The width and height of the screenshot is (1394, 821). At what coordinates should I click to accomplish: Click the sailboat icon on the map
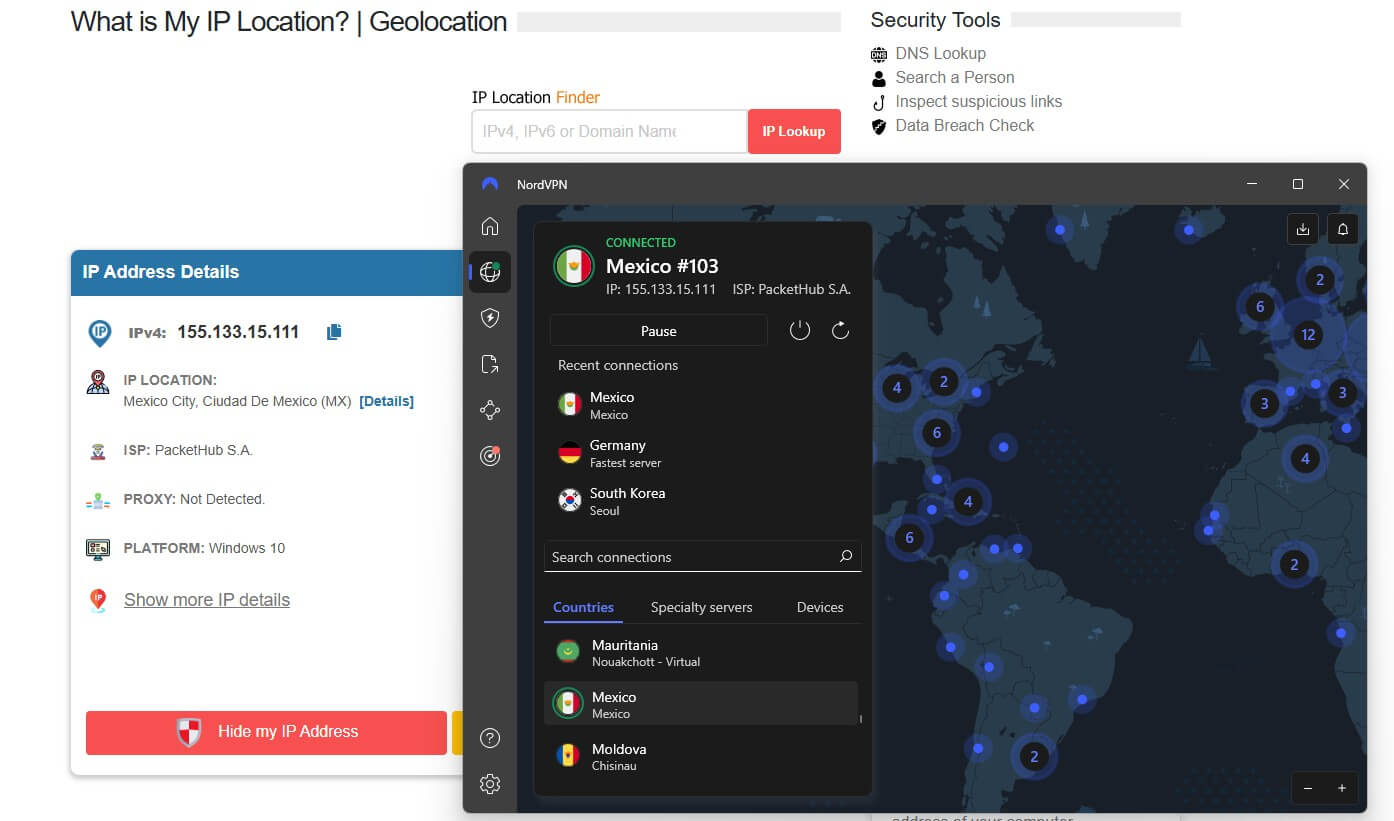pyautogui.click(x=1199, y=352)
